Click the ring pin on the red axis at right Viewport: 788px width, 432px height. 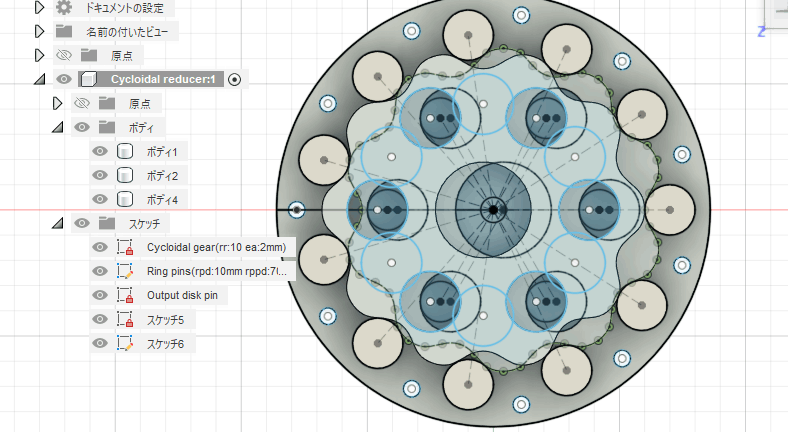click(x=669, y=210)
